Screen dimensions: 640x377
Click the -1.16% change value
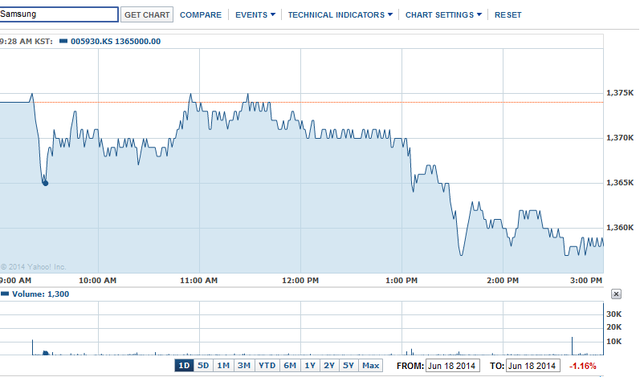582,366
